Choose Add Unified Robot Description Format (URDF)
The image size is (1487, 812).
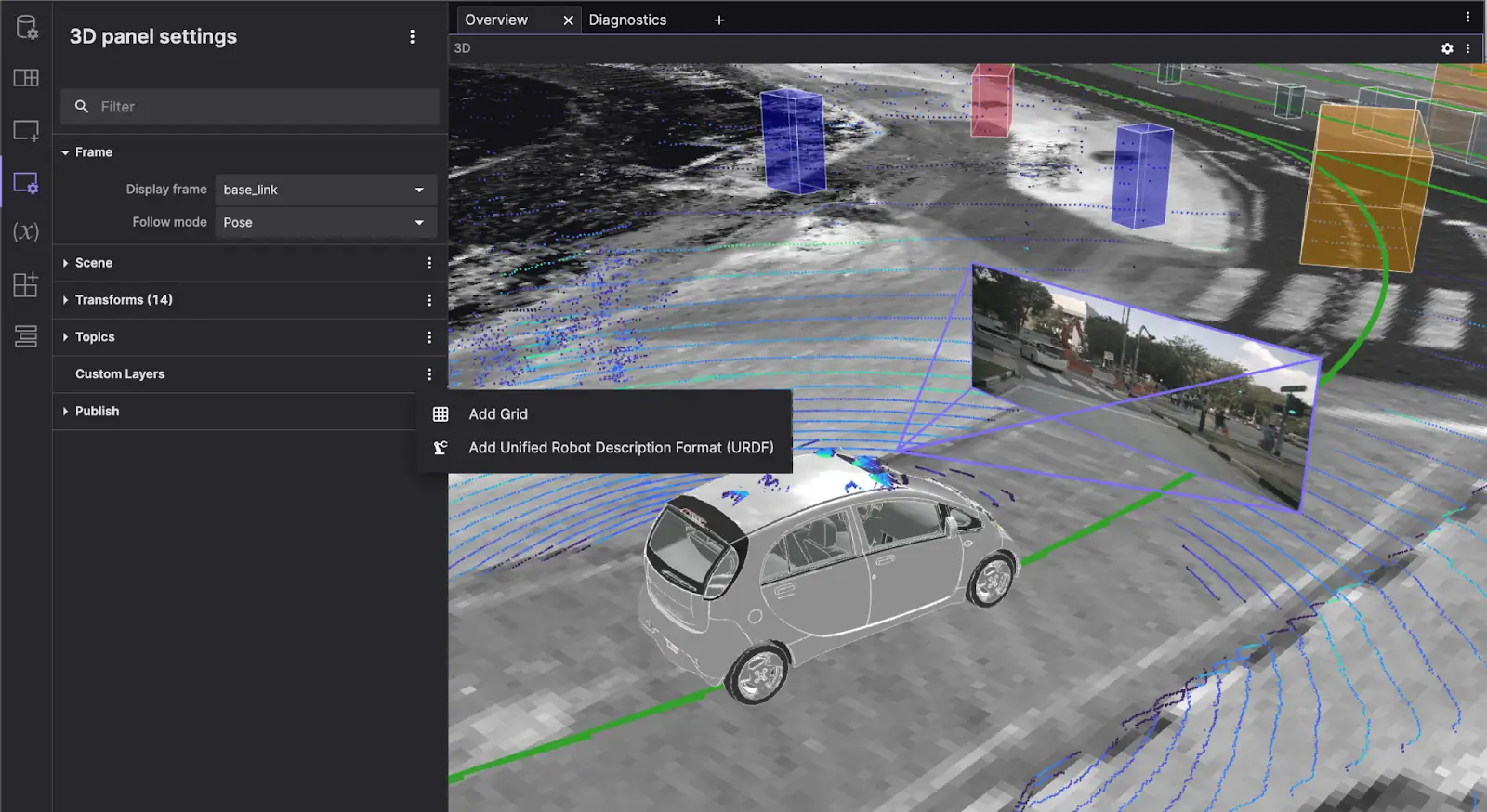[x=605, y=448]
